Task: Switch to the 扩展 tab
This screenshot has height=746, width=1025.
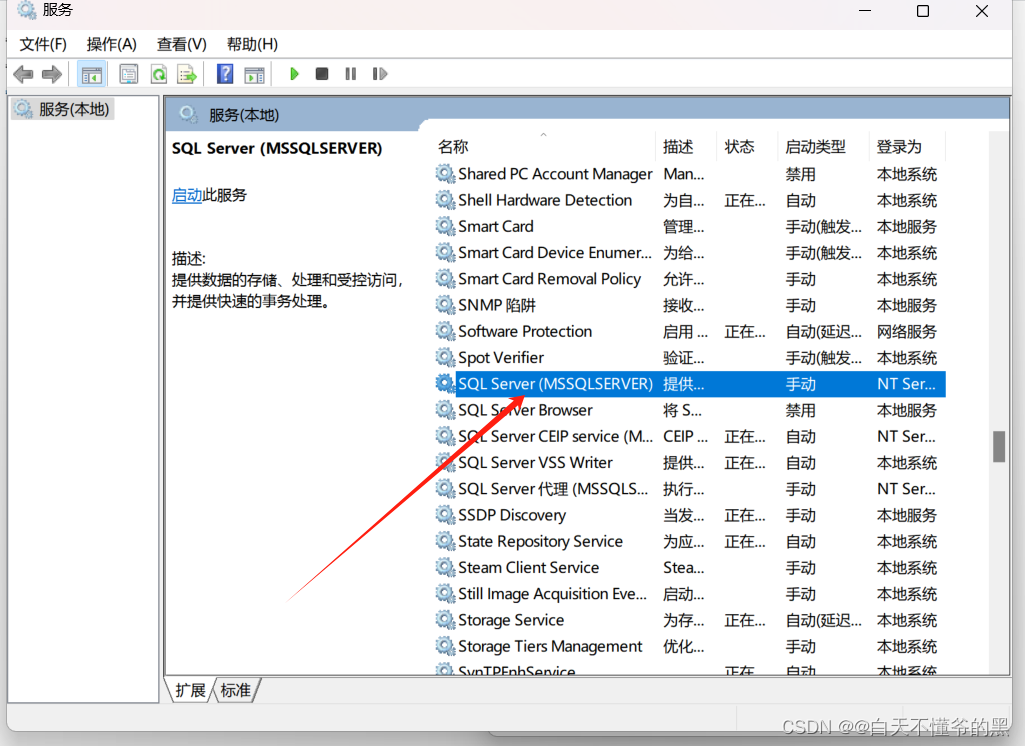Action: [x=190, y=690]
